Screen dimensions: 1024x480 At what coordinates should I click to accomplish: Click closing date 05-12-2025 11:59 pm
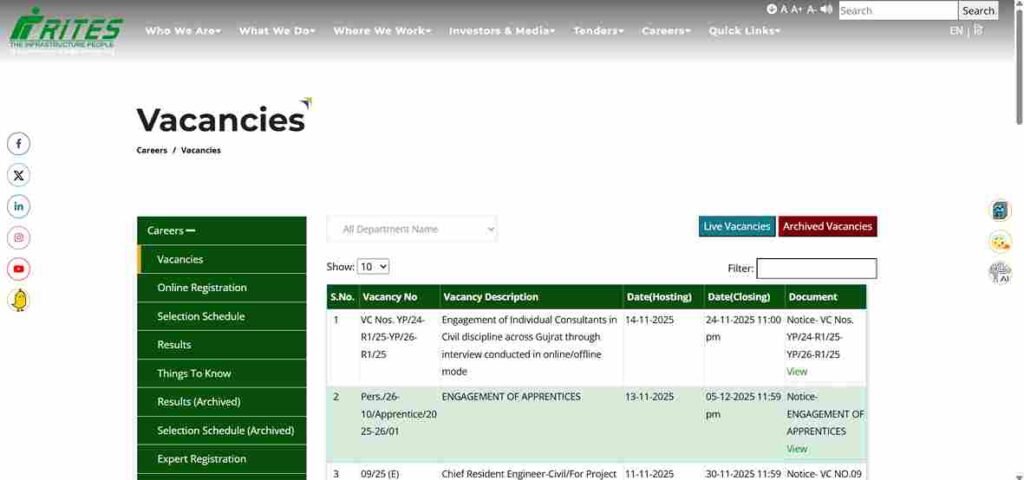coord(743,406)
